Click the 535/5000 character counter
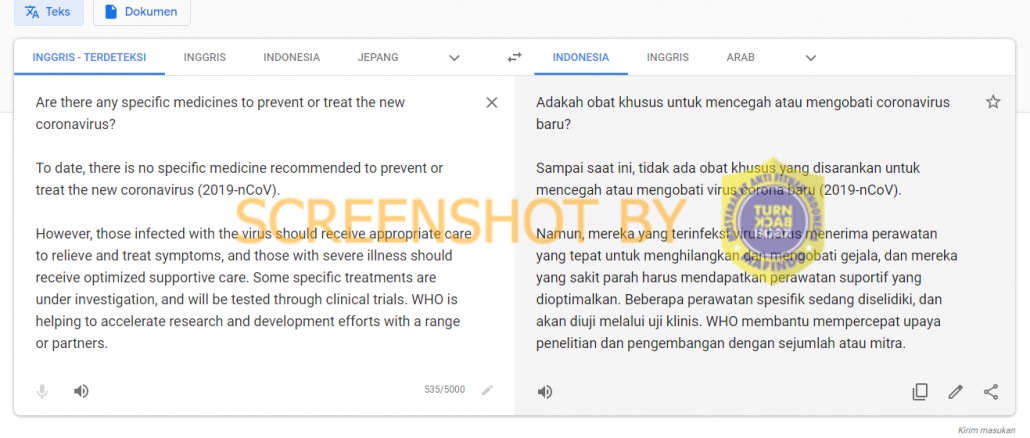 coord(445,390)
